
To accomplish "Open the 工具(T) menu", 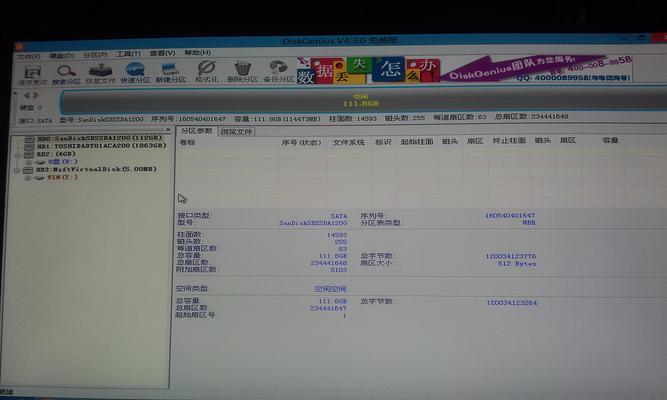I will click(128, 54).
